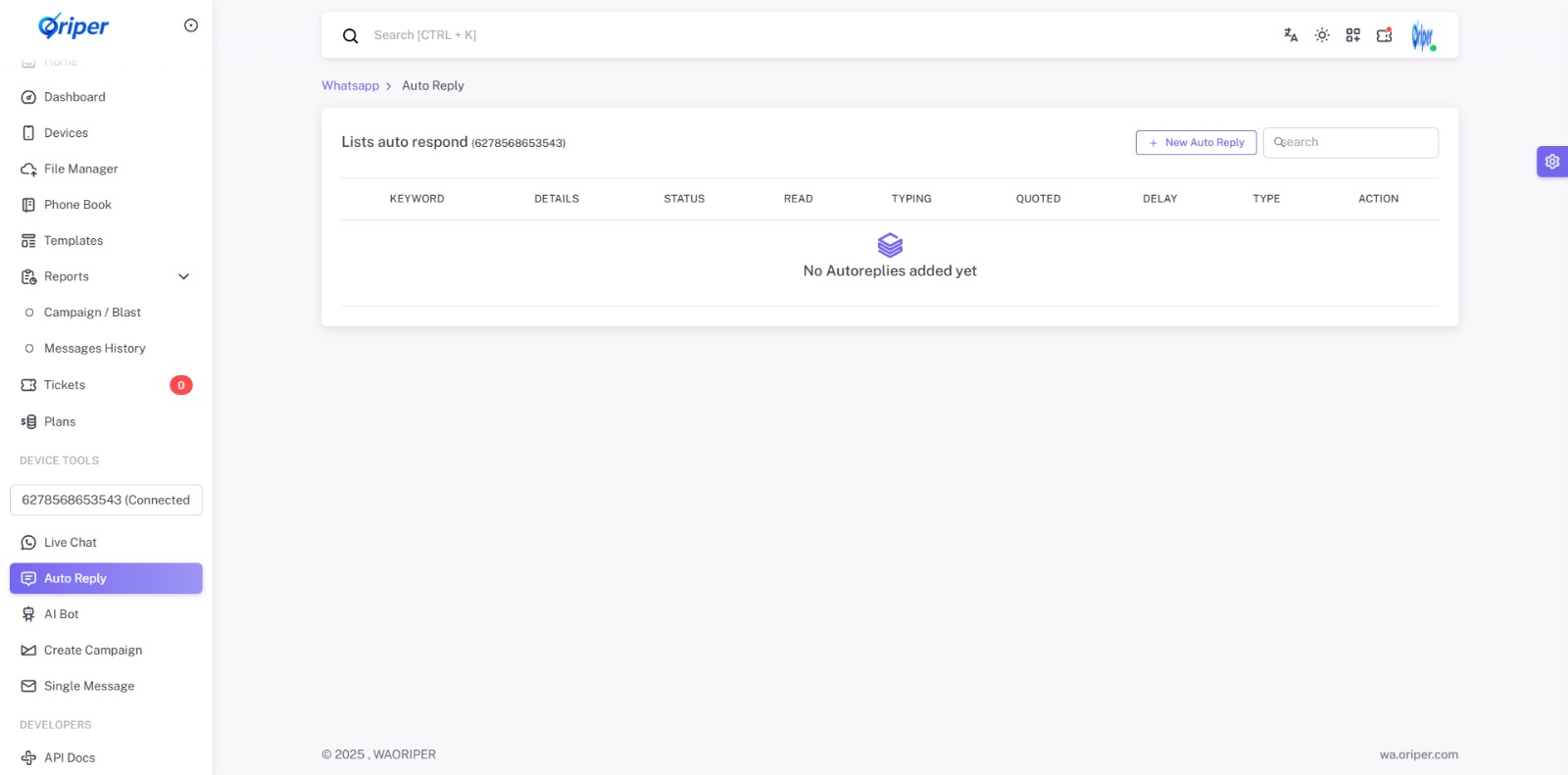Screen dimensions: 1568x775
Task: Sort by KEYWORD column
Action: click(x=417, y=199)
